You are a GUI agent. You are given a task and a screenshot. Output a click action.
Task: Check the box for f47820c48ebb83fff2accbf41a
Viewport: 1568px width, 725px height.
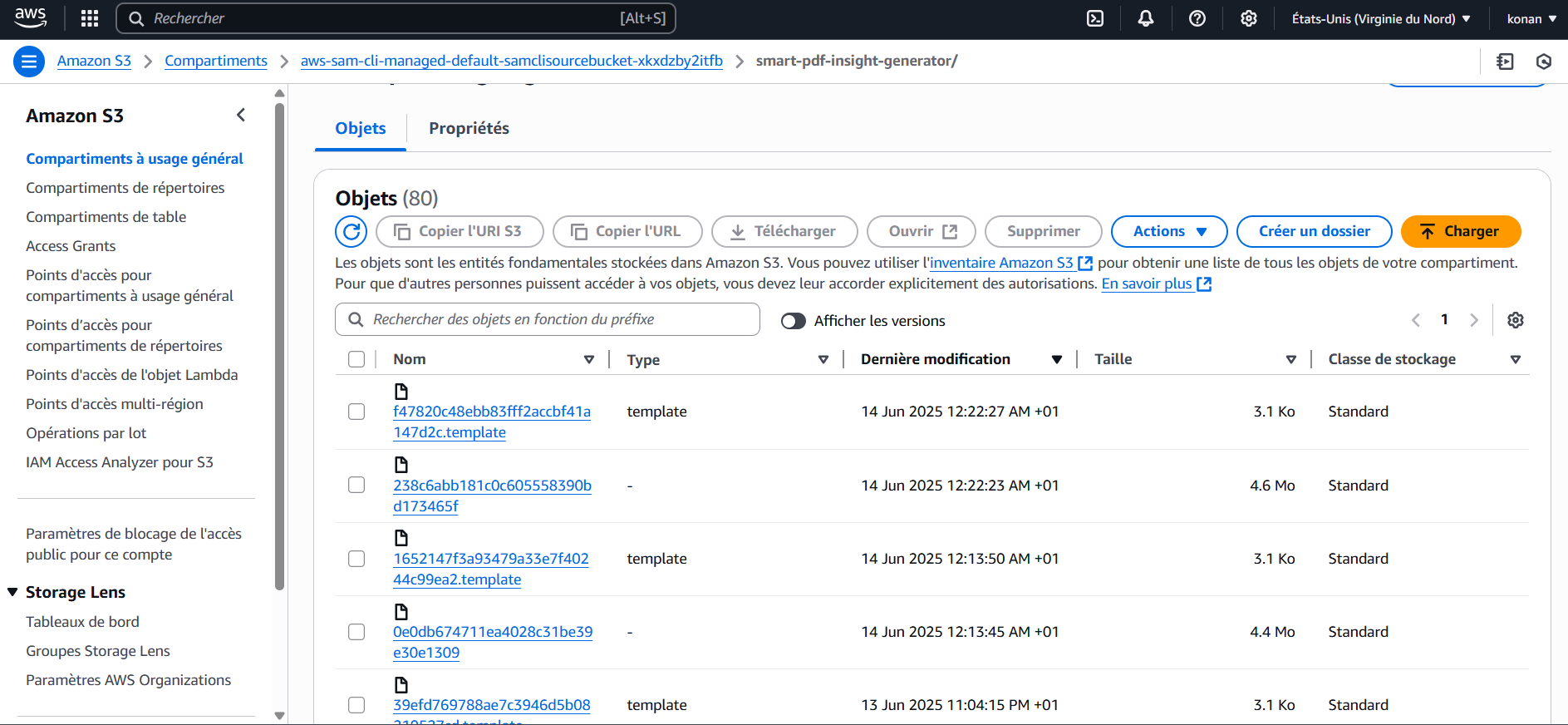tap(356, 412)
